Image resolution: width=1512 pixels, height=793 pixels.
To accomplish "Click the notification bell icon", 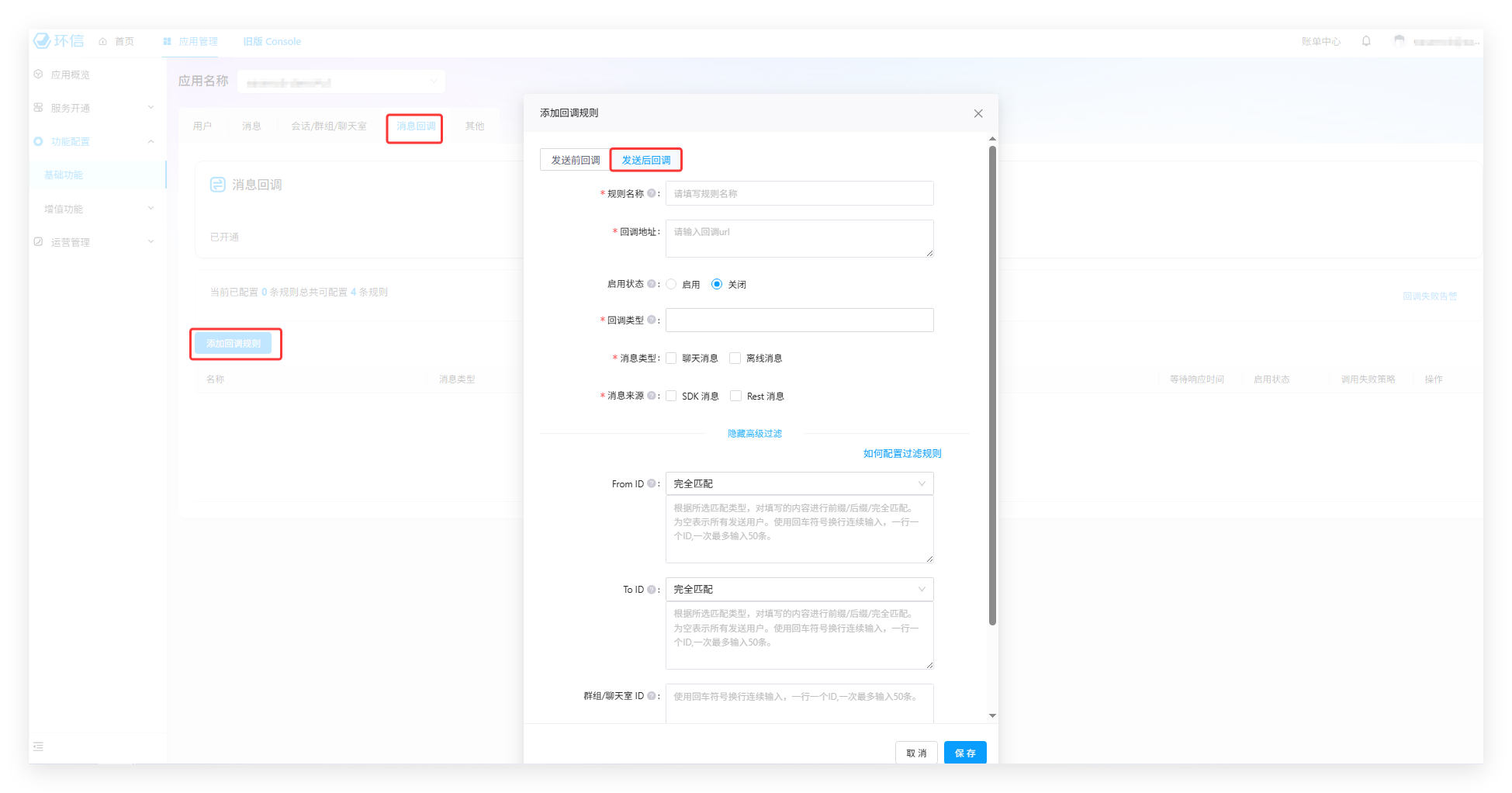I will pyautogui.click(x=1366, y=41).
